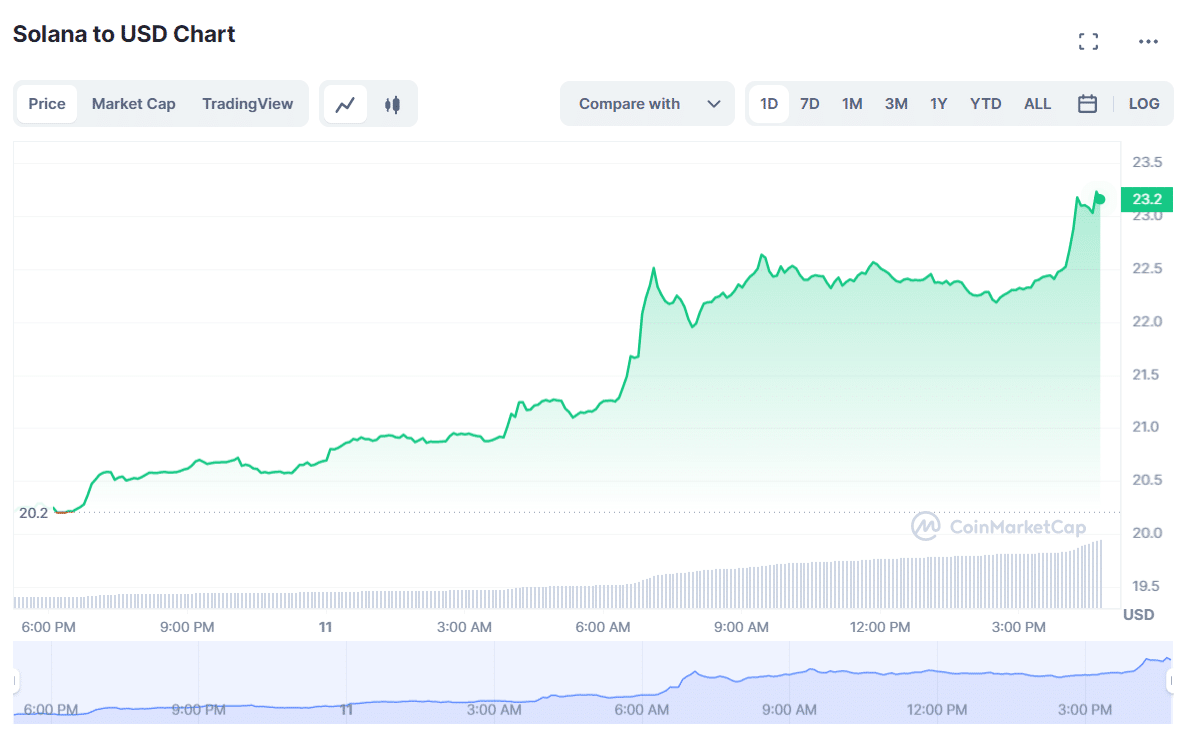The height and width of the screenshot is (736, 1177).
Task: Expand the Compare with dropdown
Action: (647, 104)
